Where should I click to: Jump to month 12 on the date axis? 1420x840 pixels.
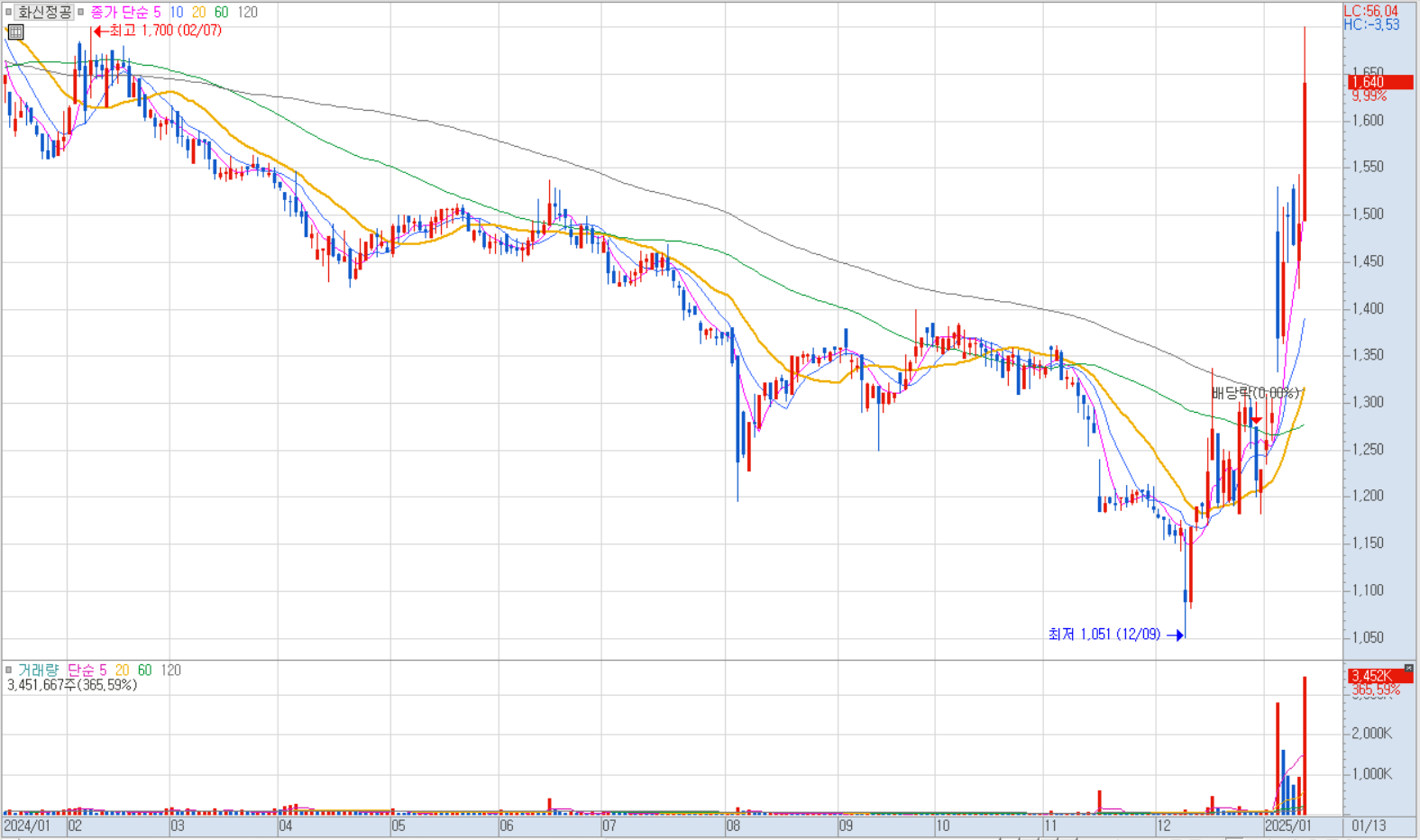pos(1164,826)
